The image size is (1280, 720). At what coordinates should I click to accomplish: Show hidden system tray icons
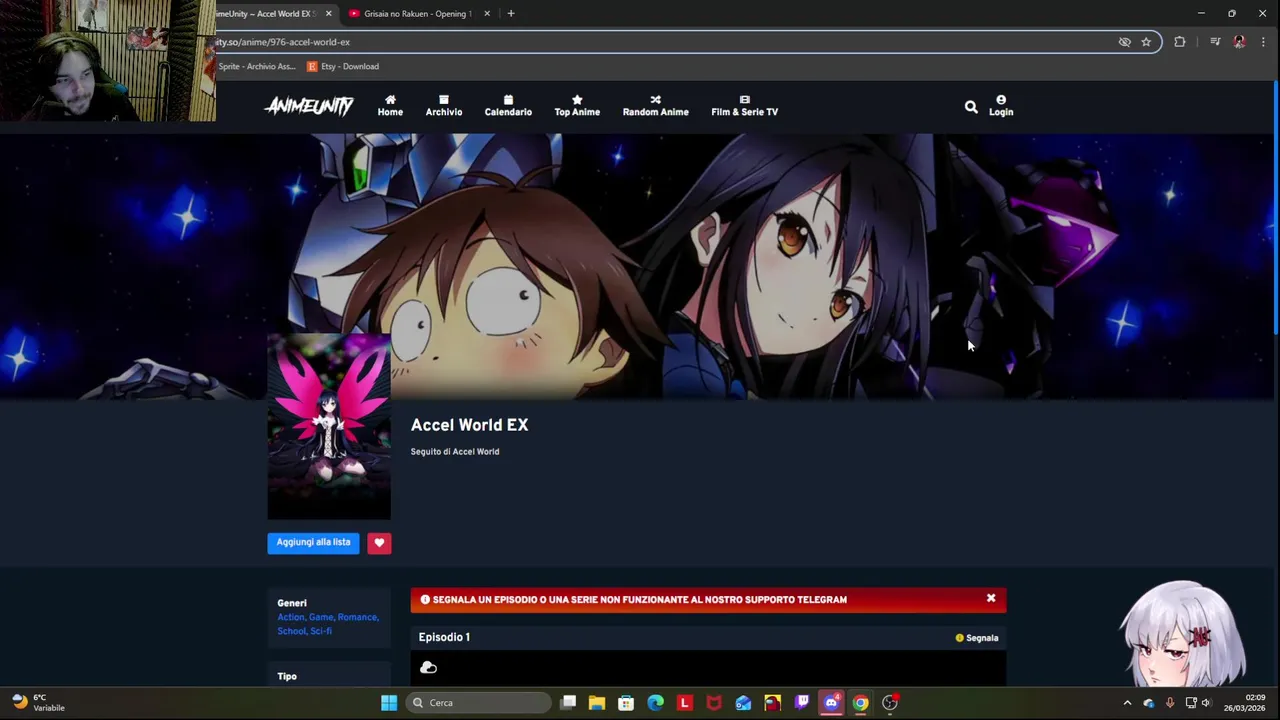tap(1127, 703)
